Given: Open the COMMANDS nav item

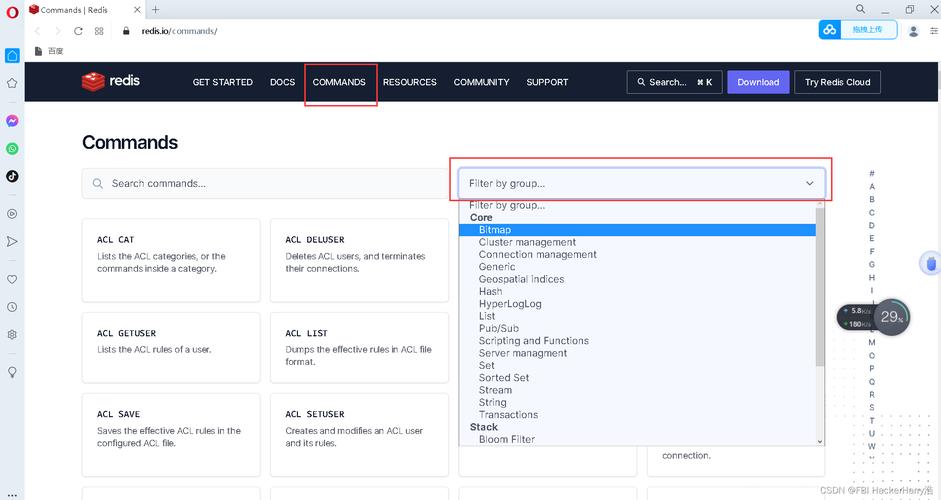Looking at the screenshot, I should tap(339, 82).
